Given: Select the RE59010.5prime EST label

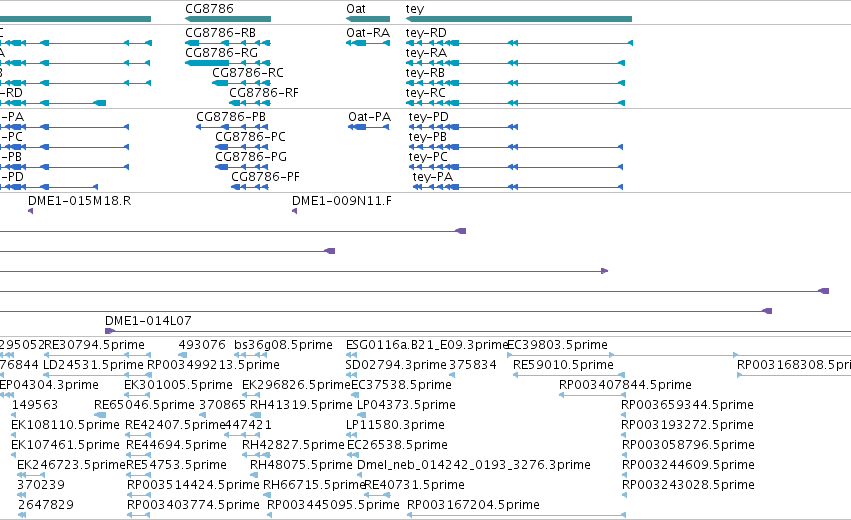Looking at the screenshot, I should click(563, 365).
